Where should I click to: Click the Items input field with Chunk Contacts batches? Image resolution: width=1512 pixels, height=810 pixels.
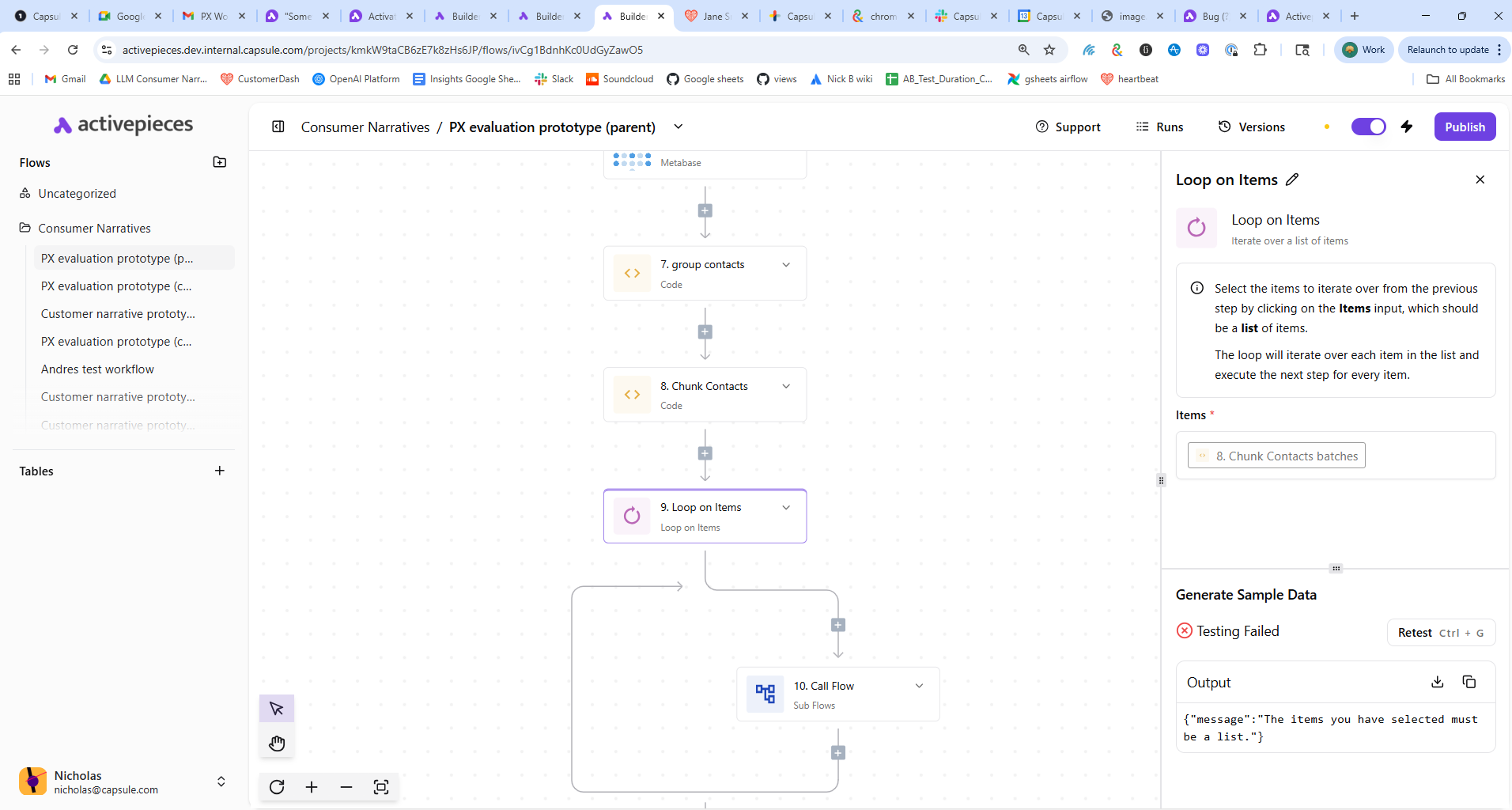tap(1335, 456)
